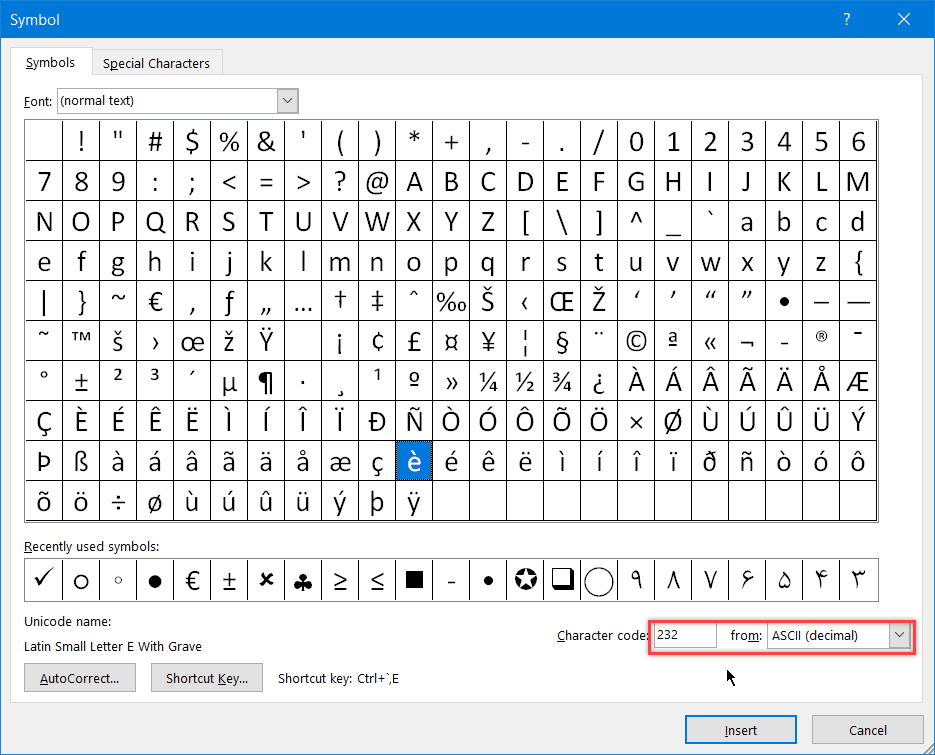Close the Symbol dialog window

[x=904, y=19]
